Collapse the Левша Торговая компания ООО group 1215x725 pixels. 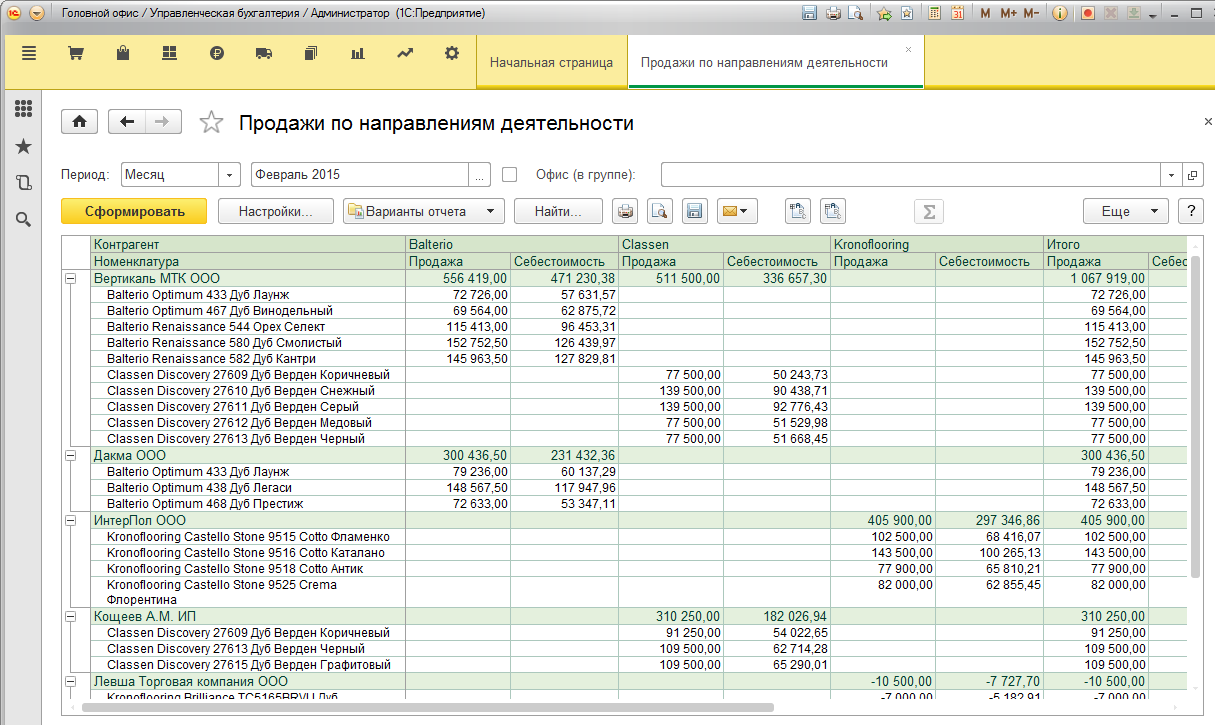point(71,681)
